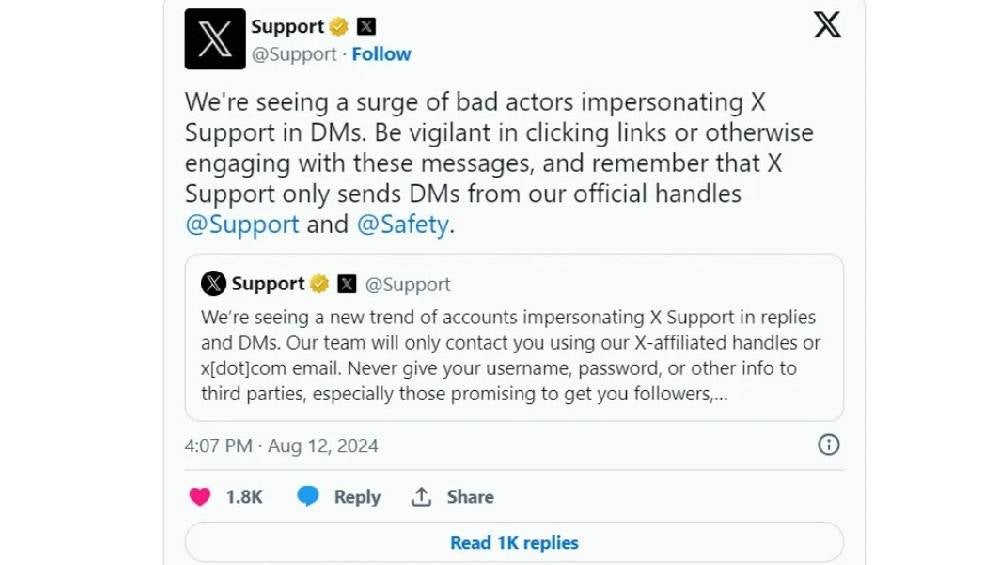Image resolution: width=1004 pixels, height=565 pixels.
Task: Click the info circle icon near timestamp
Action: 829,445
